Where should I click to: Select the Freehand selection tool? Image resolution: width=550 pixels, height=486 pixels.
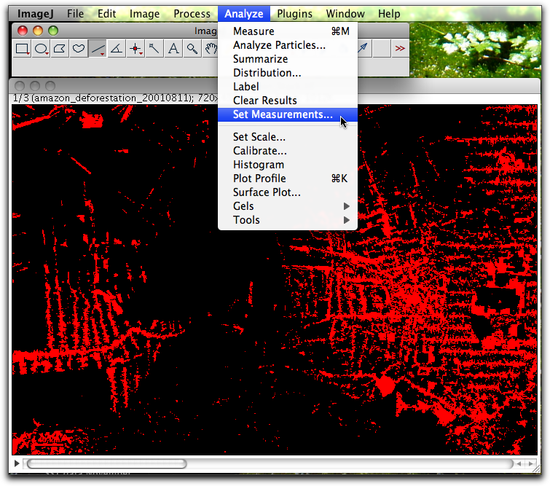79,49
